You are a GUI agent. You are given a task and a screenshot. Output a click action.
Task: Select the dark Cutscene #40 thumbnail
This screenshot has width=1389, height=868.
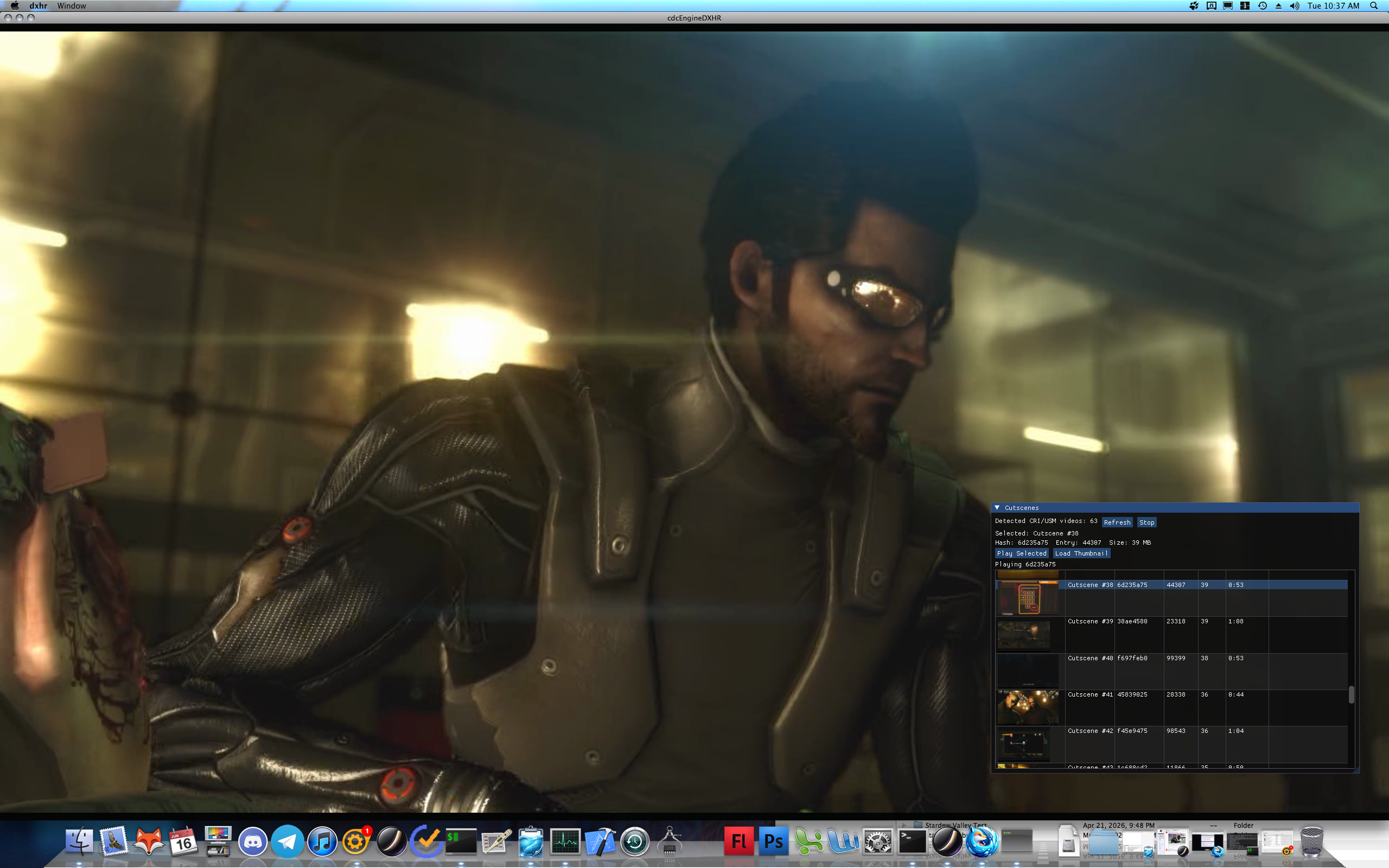1028,671
